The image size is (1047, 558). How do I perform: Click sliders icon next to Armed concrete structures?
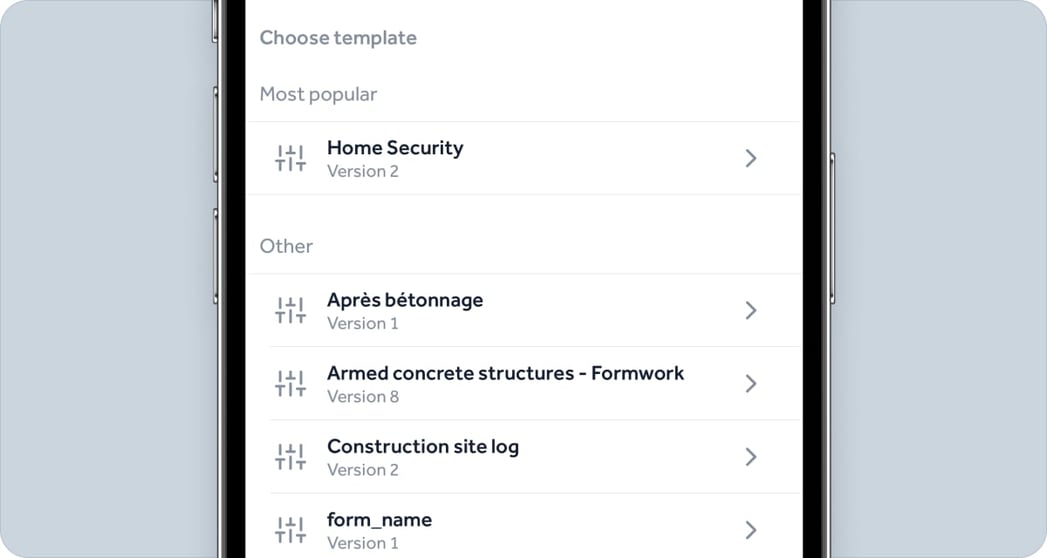coord(290,383)
